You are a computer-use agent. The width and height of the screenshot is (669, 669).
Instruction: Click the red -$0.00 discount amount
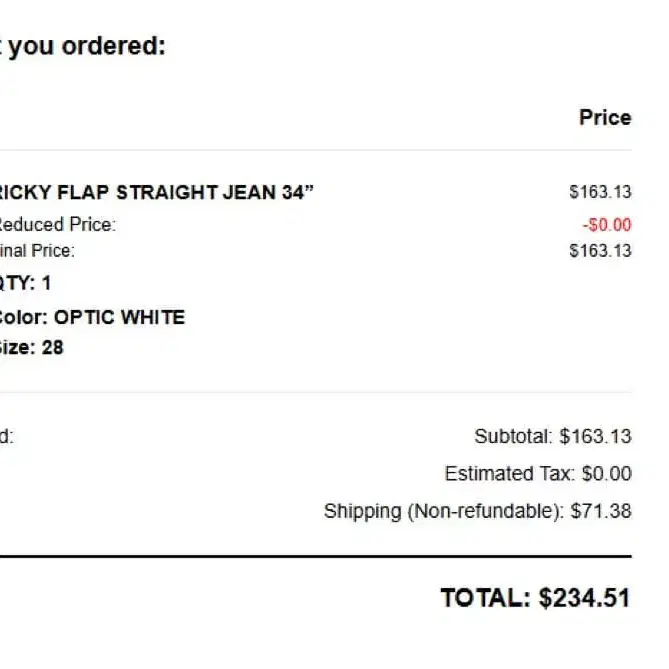coord(606,224)
